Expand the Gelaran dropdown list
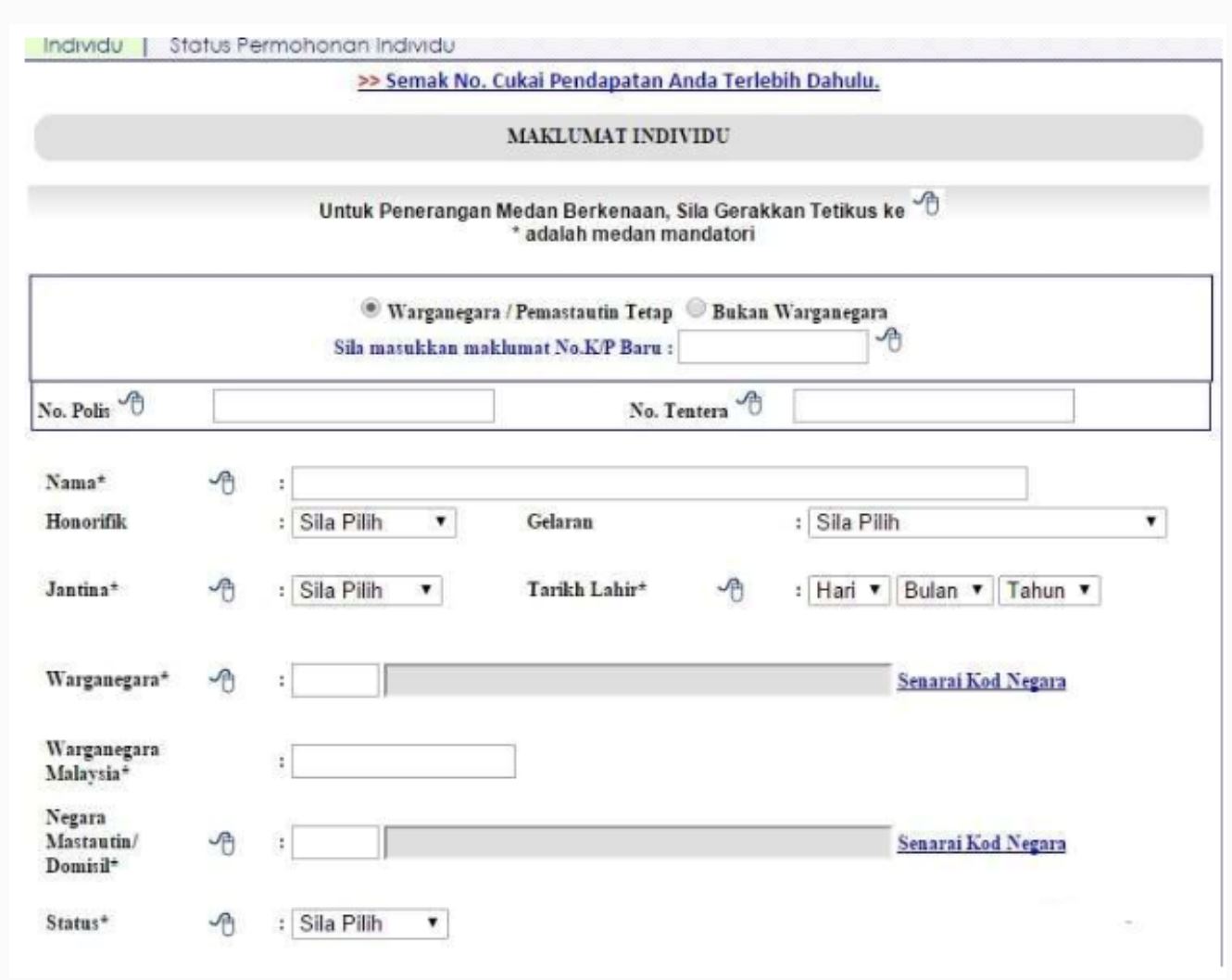The width and height of the screenshot is (1232, 980). pyautogui.click(x=987, y=522)
